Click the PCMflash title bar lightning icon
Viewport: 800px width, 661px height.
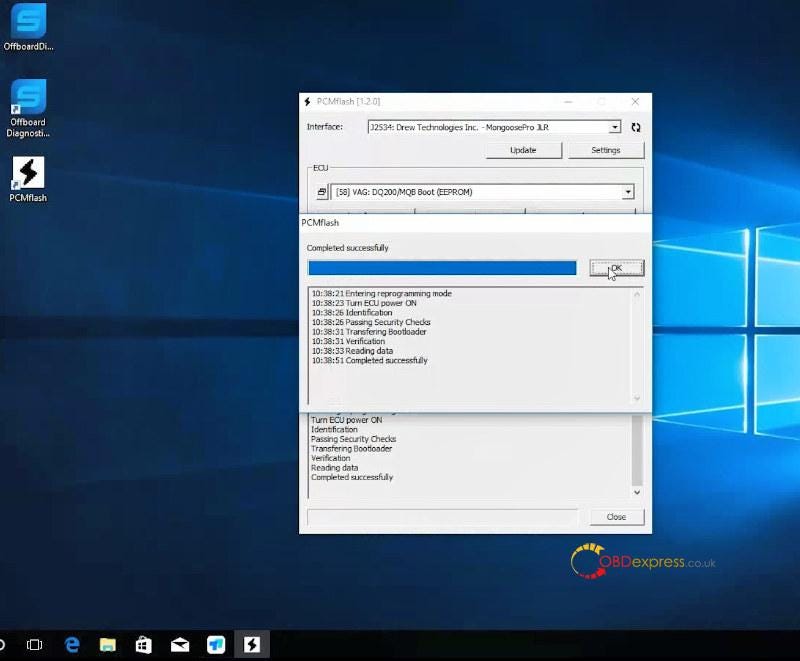[307, 101]
